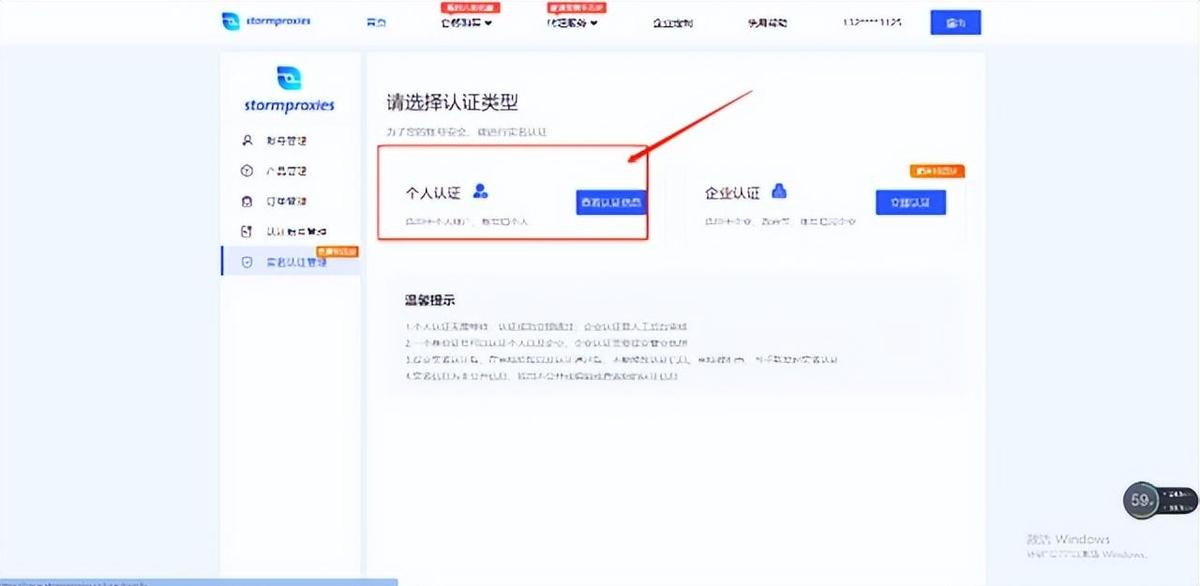The width and height of the screenshot is (1200, 586).
Task: Click the shield icon beside 实名认证管理
Action: click(247, 260)
